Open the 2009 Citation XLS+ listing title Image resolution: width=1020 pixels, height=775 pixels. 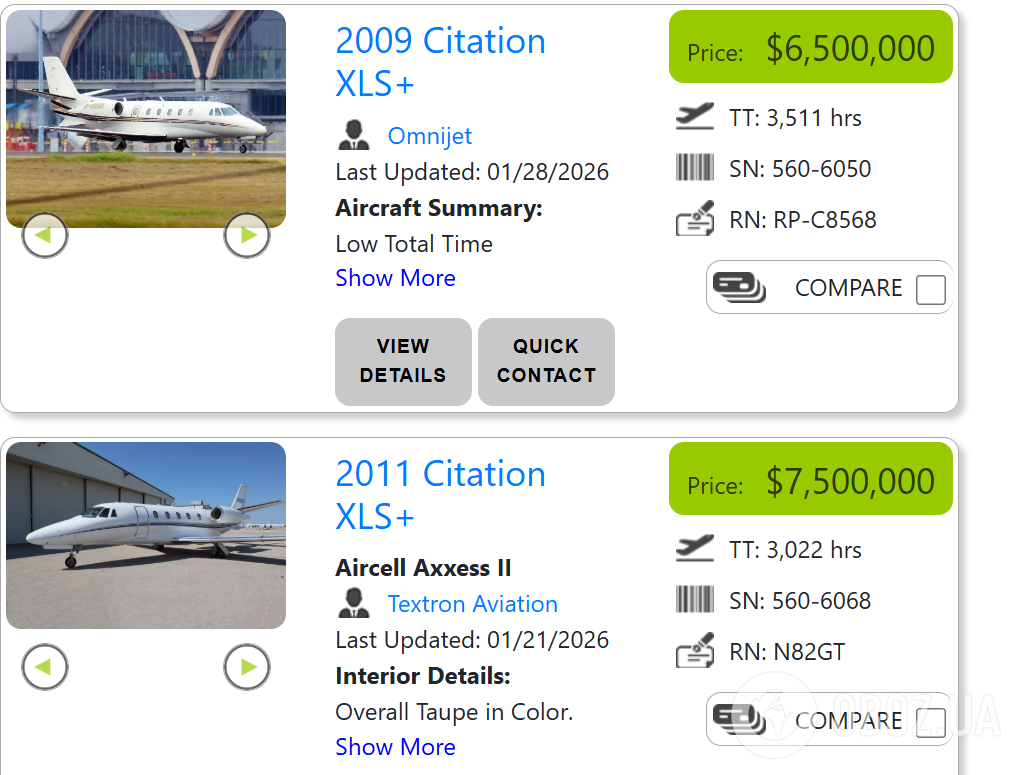coord(440,62)
